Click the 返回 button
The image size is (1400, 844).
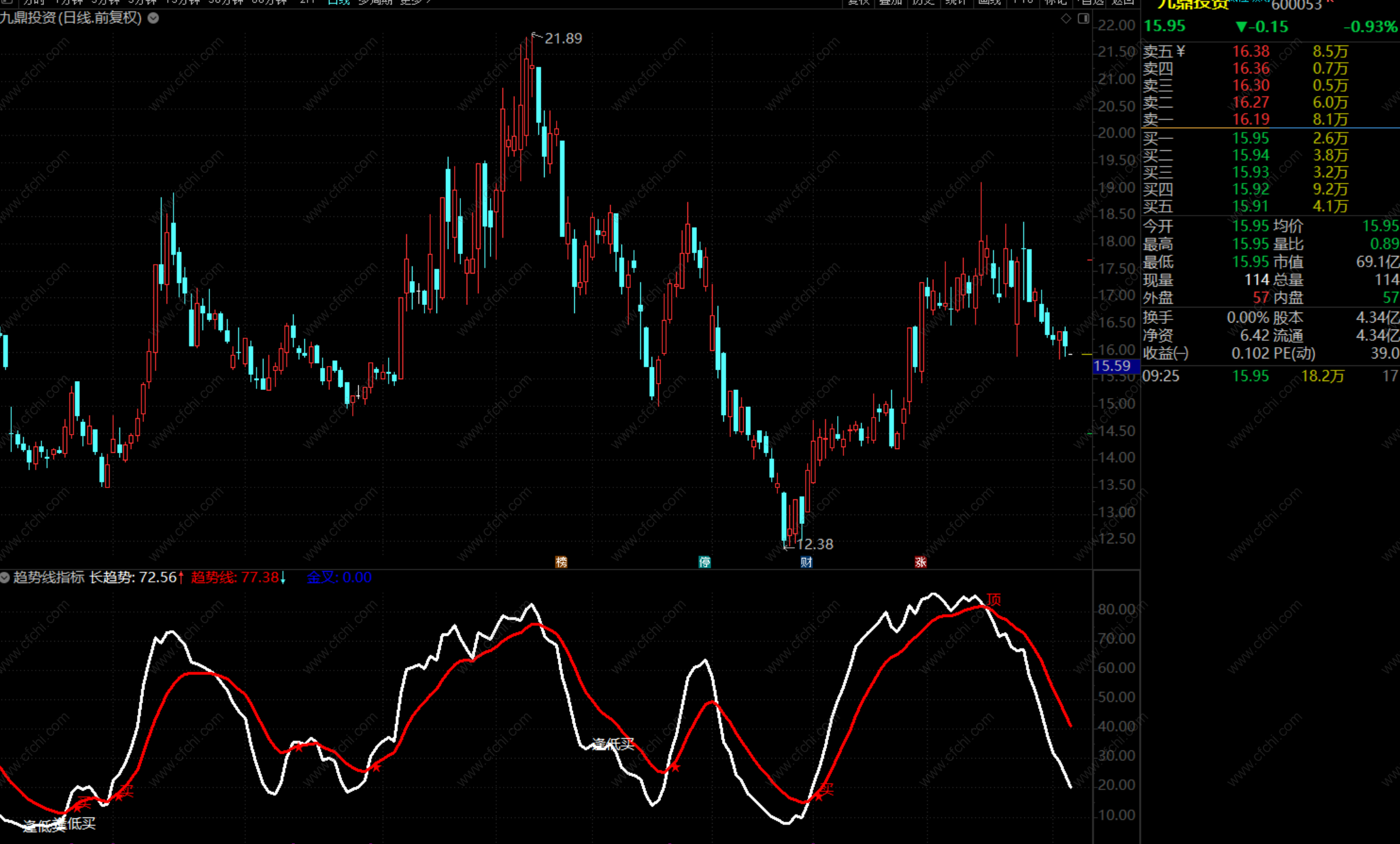coord(1123,3)
